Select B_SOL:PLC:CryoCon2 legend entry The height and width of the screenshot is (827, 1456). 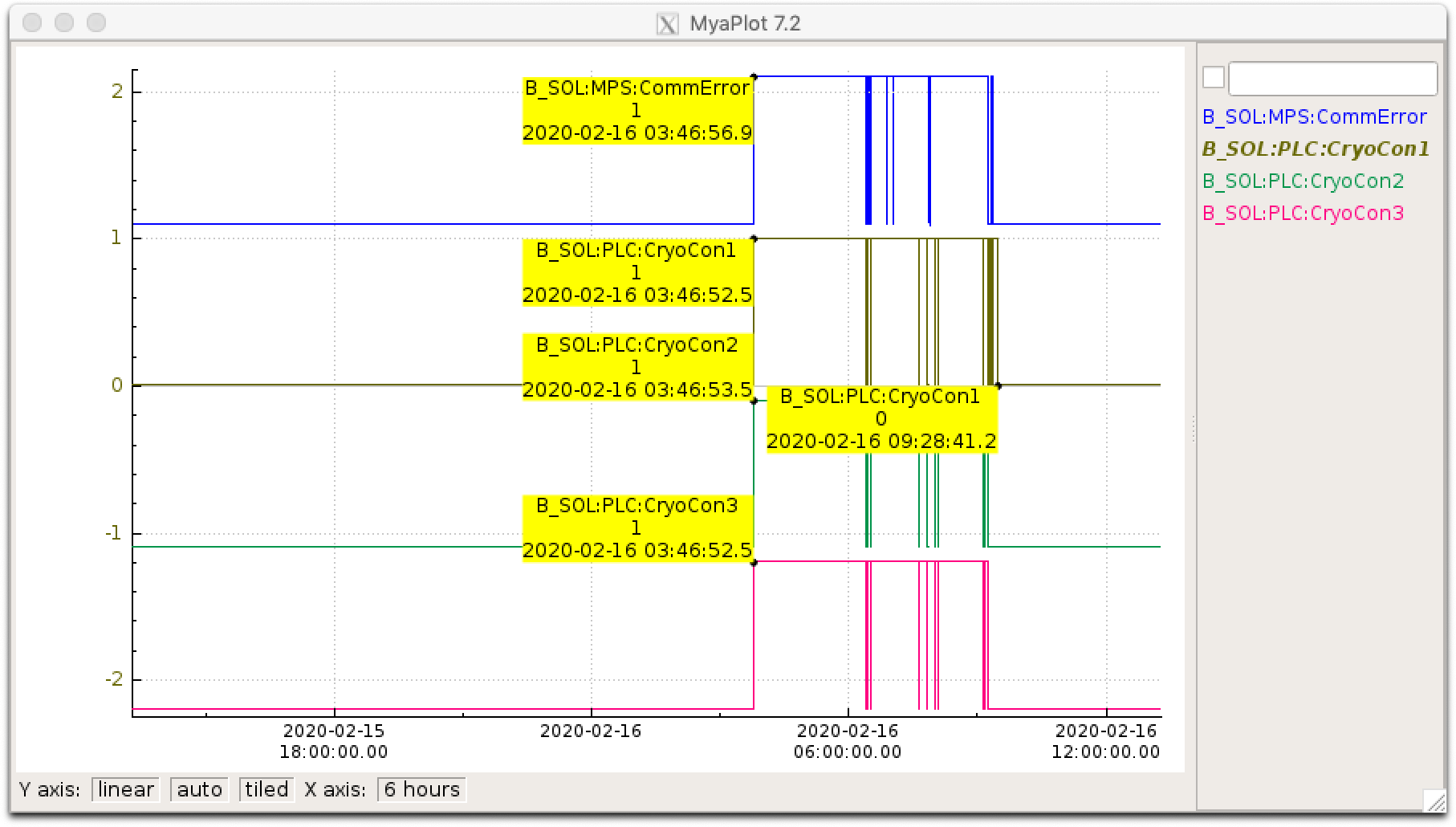[x=1303, y=181]
